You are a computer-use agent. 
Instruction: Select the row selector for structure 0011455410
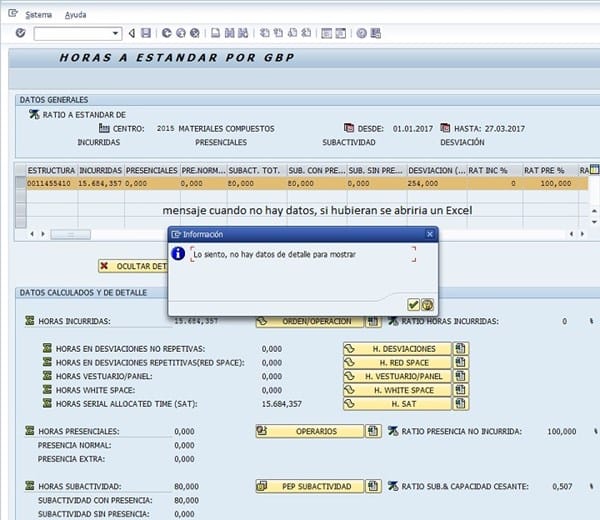click(20, 183)
